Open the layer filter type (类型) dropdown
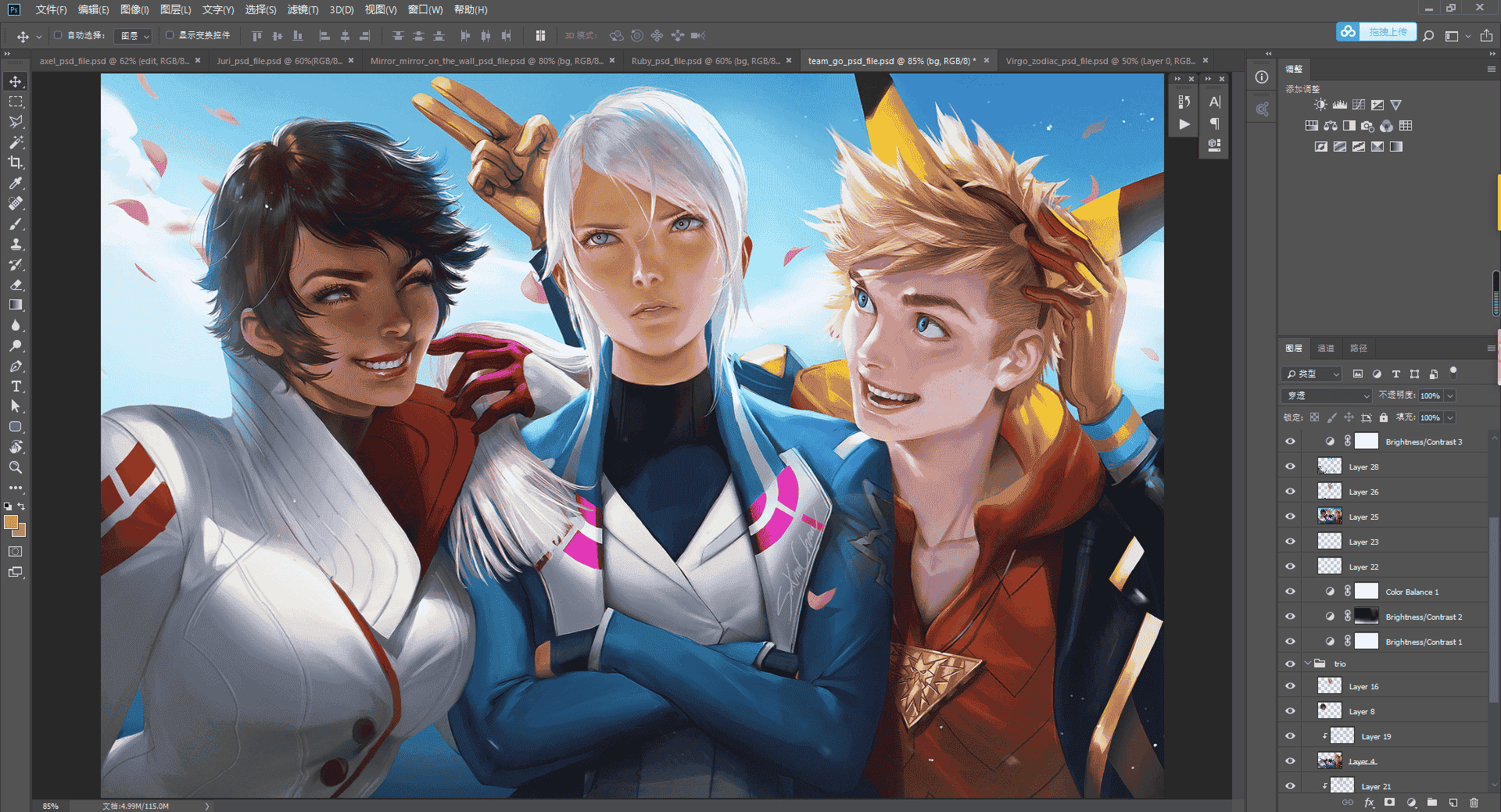 pyautogui.click(x=1312, y=374)
